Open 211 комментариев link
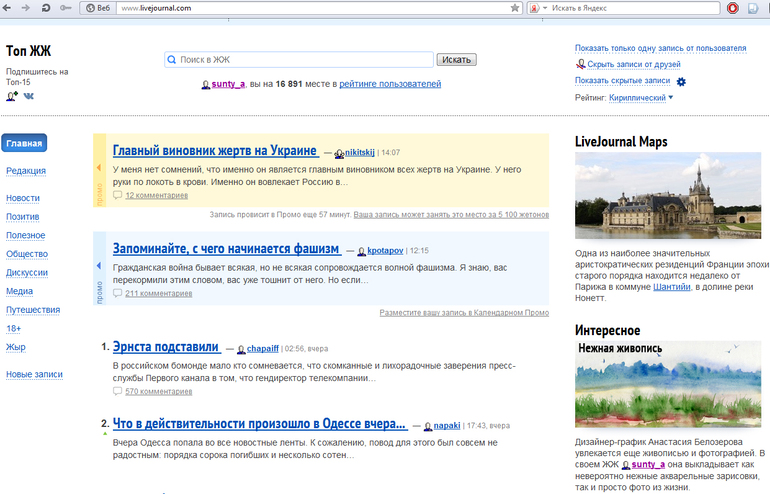Viewport: 770px width, 494px height. 159,294
